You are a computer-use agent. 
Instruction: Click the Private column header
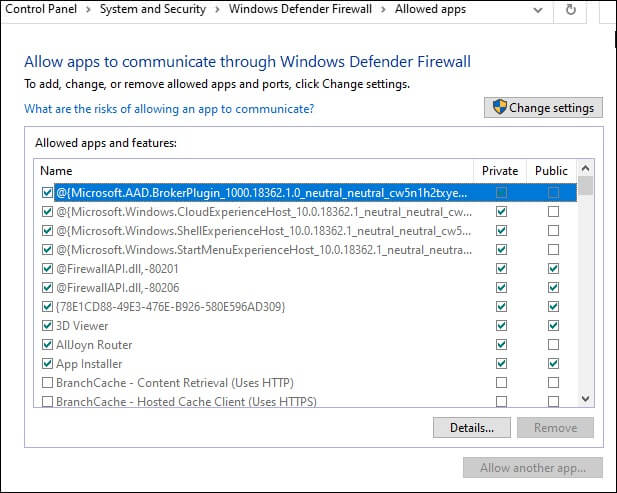point(500,171)
